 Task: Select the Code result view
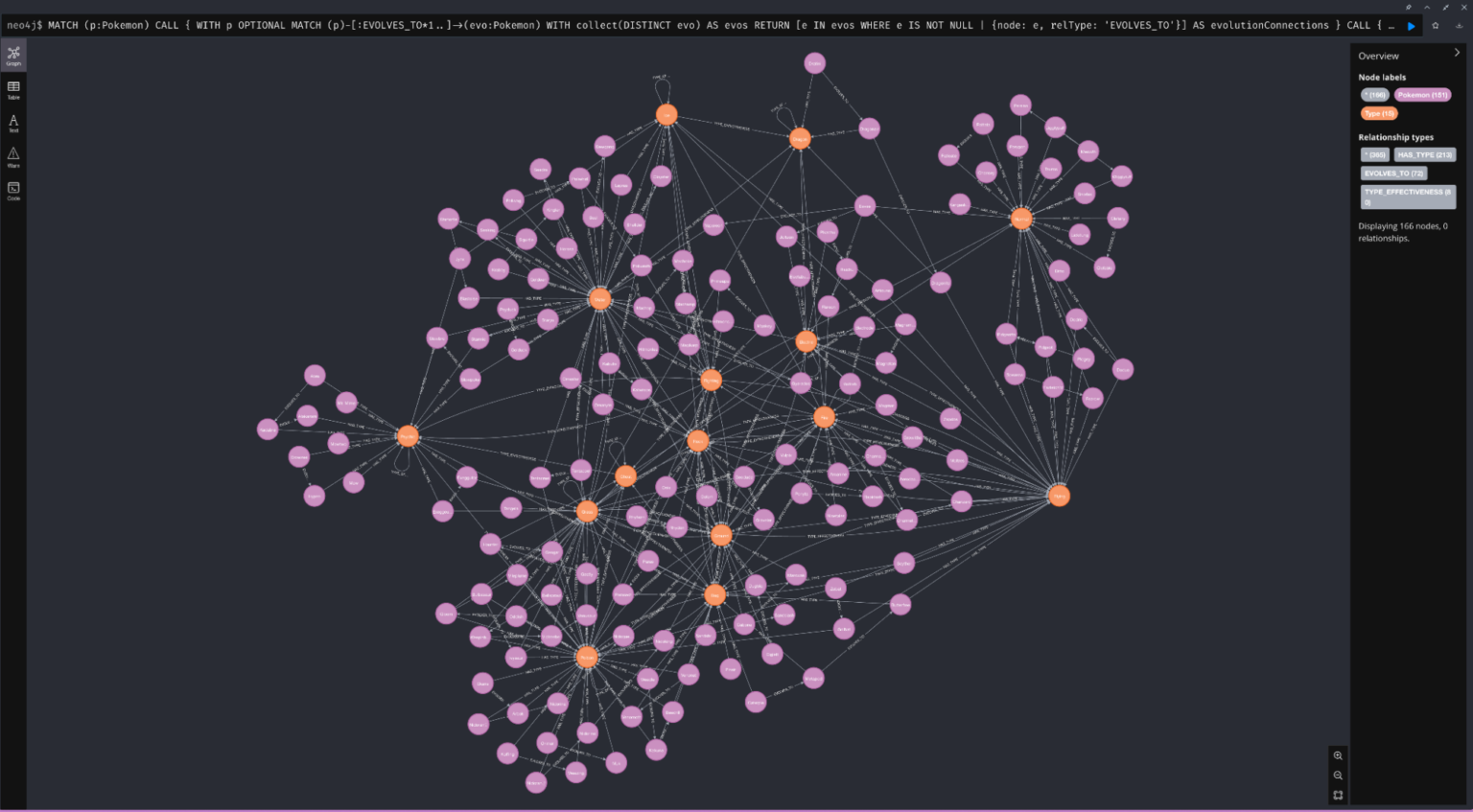coord(13,191)
